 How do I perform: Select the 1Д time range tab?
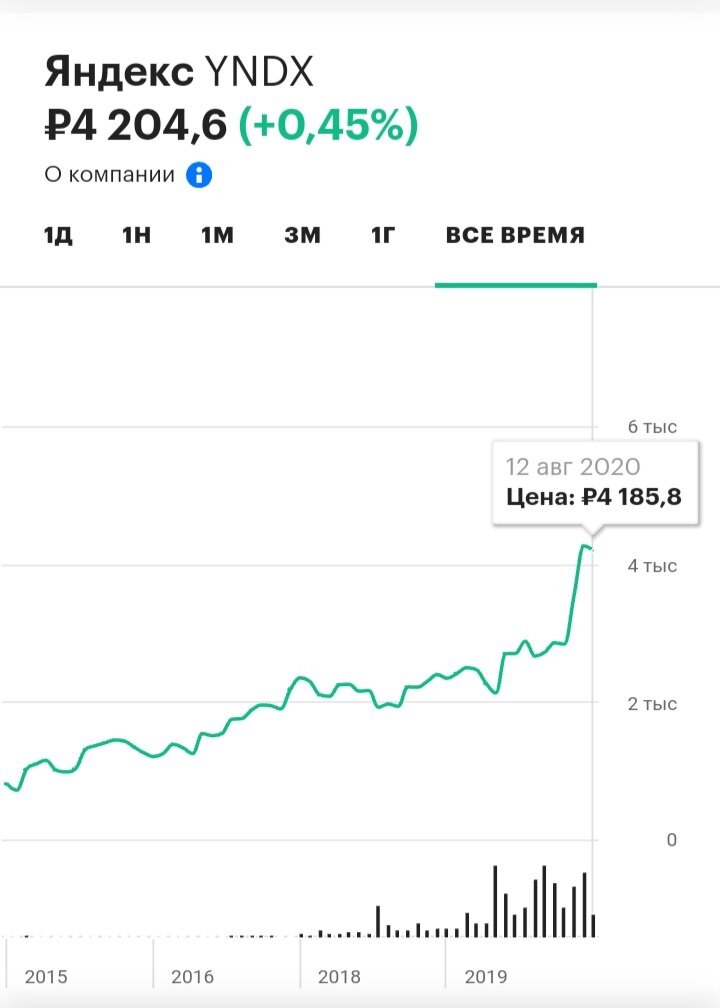(58, 235)
